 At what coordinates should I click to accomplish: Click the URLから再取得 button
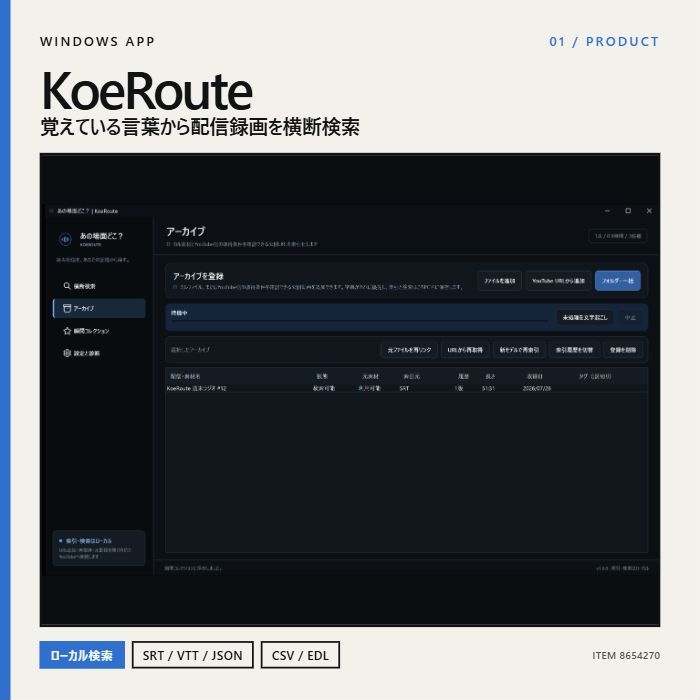pos(465,350)
